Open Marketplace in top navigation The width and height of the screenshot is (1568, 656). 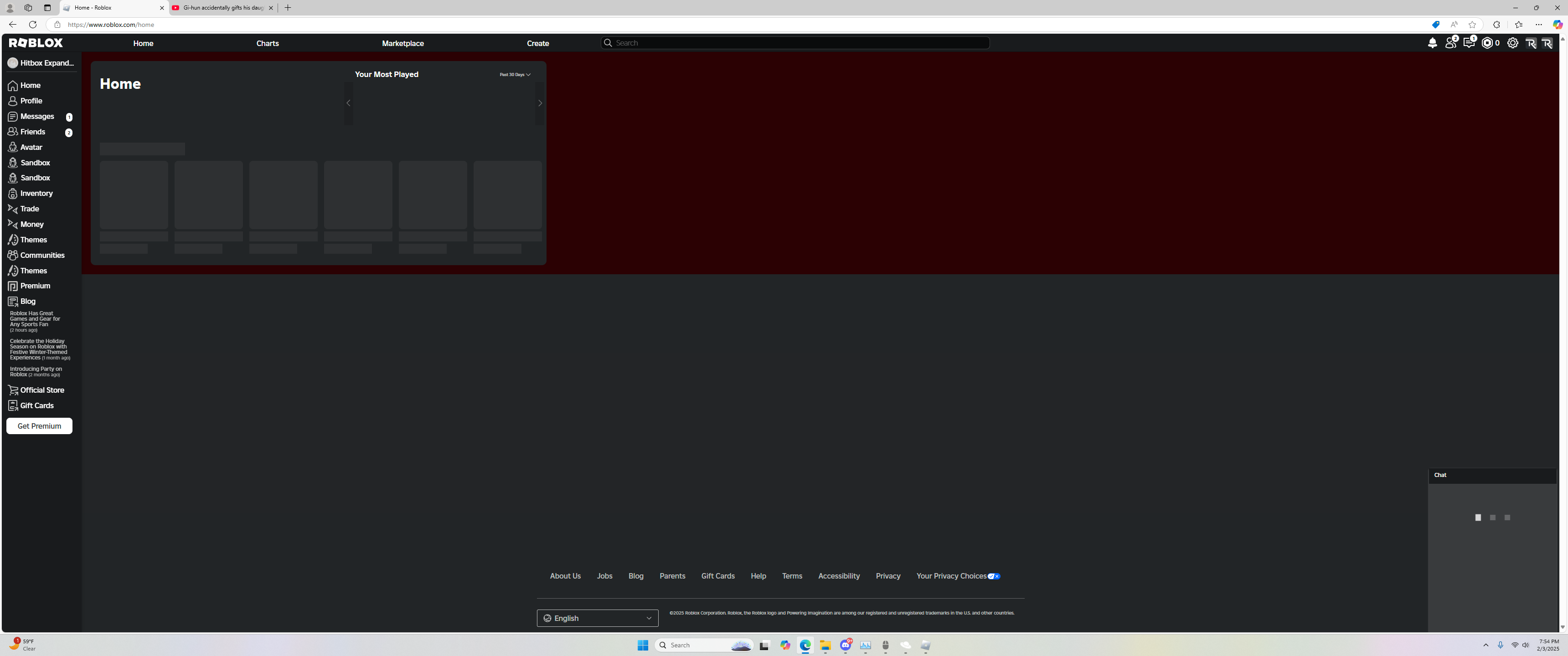point(402,44)
